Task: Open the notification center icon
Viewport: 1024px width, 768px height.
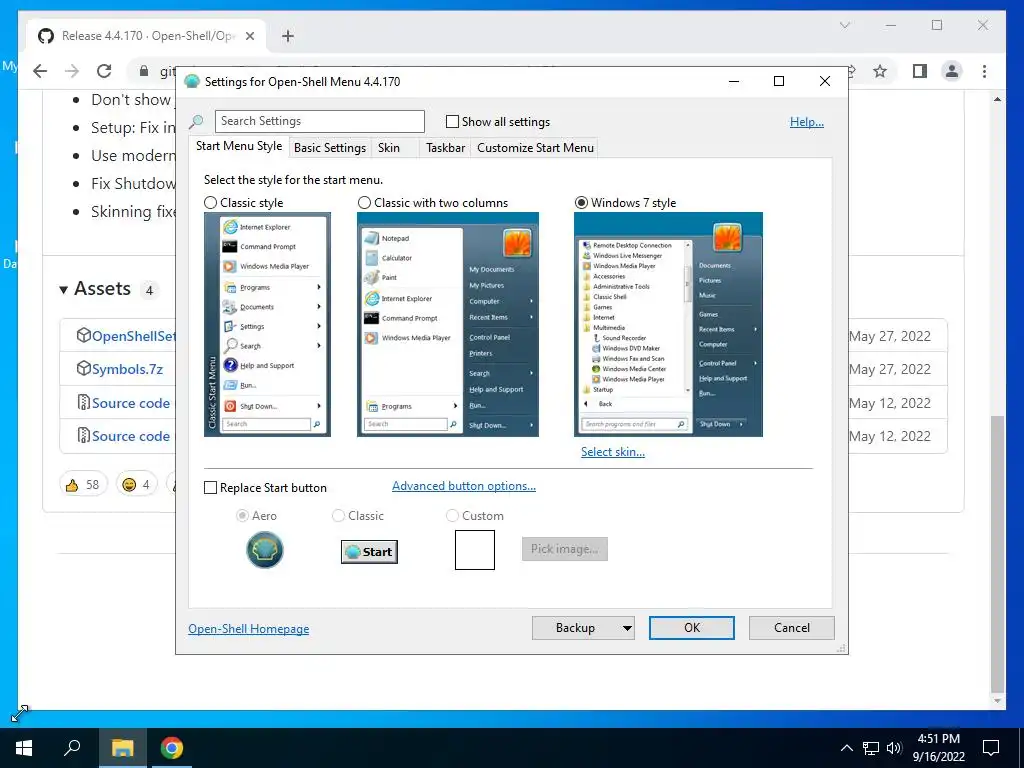Action: pyautogui.click(x=991, y=748)
